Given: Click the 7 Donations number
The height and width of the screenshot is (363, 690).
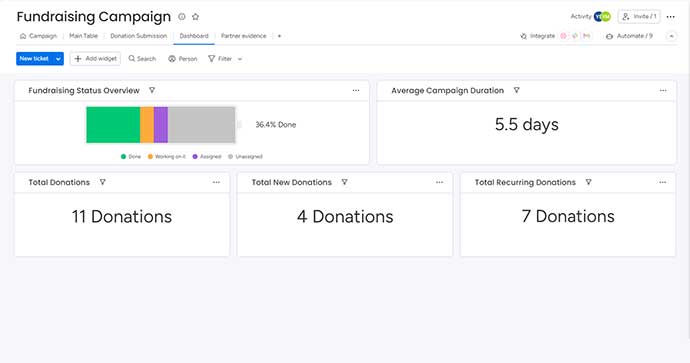Looking at the screenshot, I should tap(568, 216).
